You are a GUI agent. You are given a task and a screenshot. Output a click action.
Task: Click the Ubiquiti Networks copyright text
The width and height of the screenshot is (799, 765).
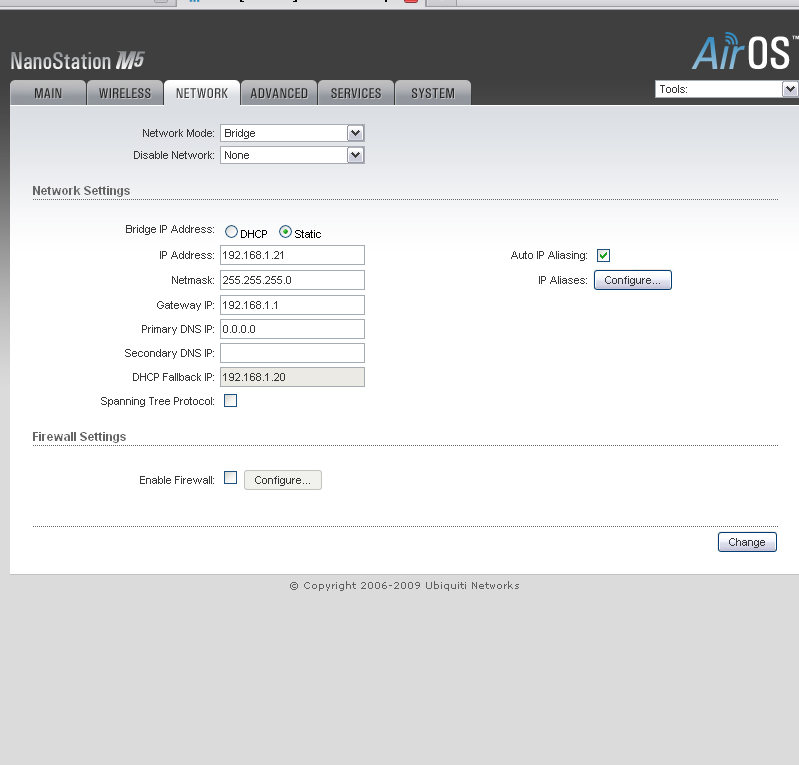(405, 586)
